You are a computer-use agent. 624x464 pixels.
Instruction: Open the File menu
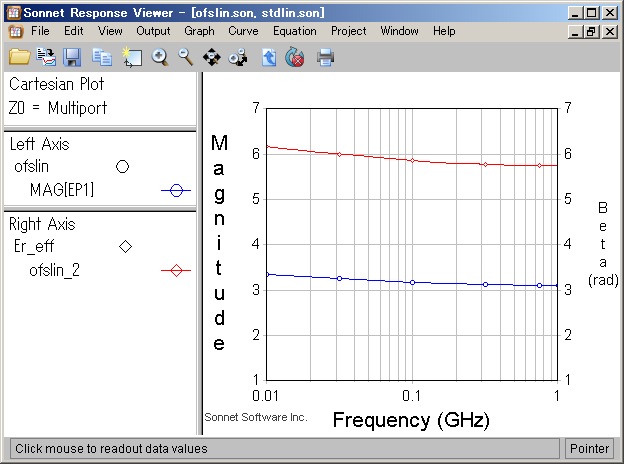point(40,31)
